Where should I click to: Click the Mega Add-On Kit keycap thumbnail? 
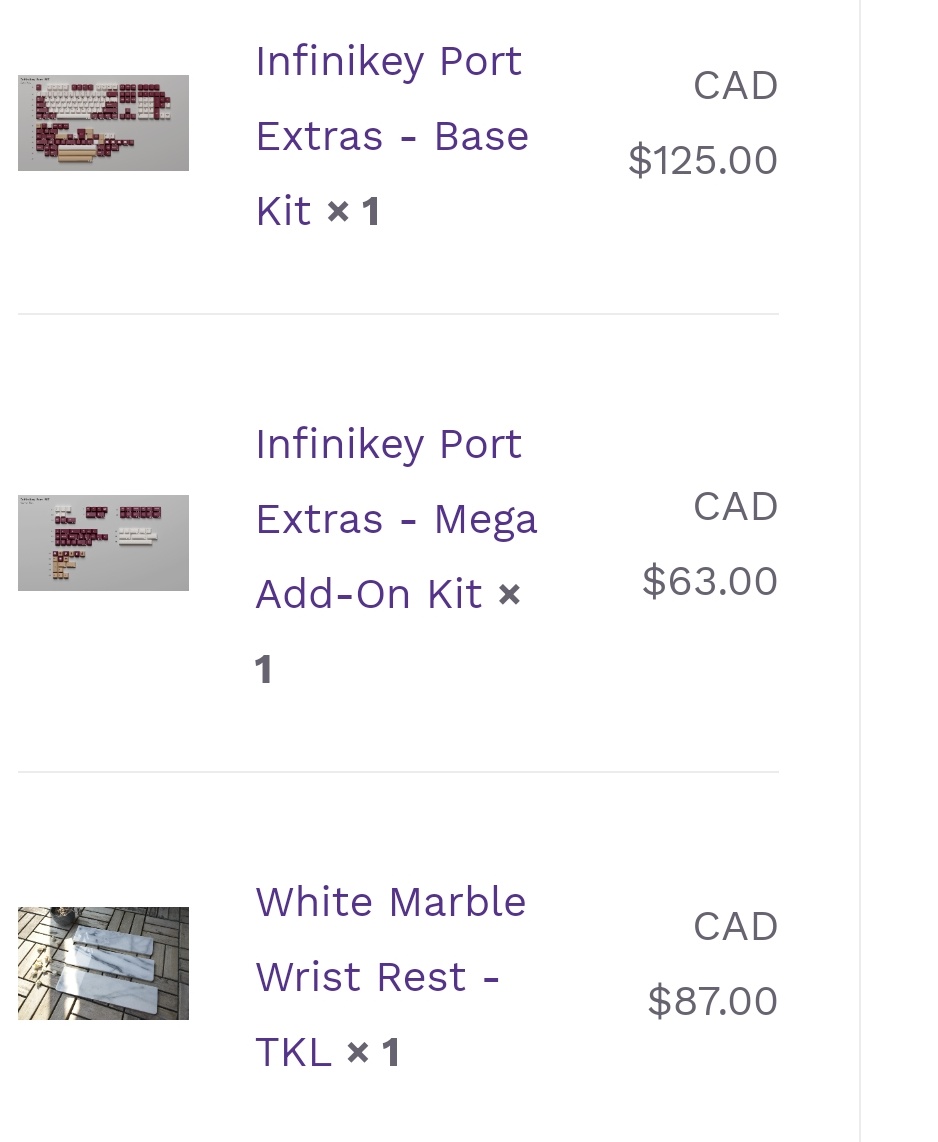point(103,543)
